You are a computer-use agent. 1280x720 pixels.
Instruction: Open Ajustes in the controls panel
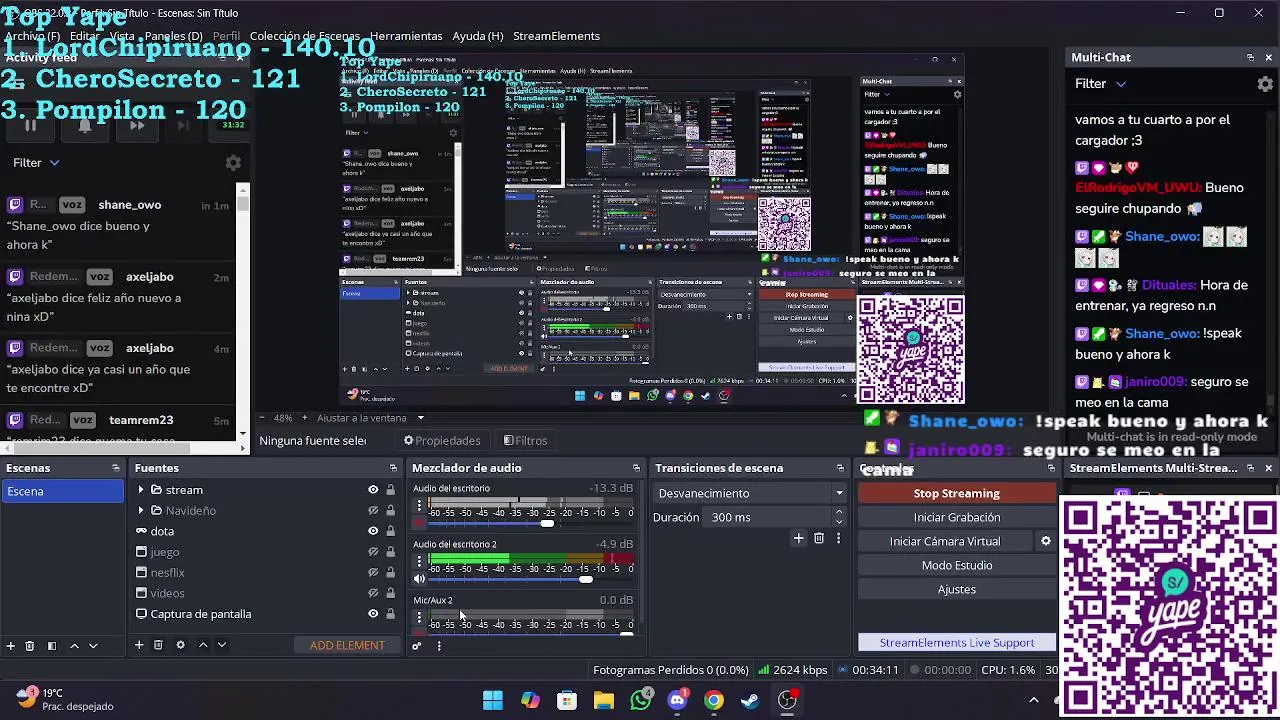click(956, 589)
